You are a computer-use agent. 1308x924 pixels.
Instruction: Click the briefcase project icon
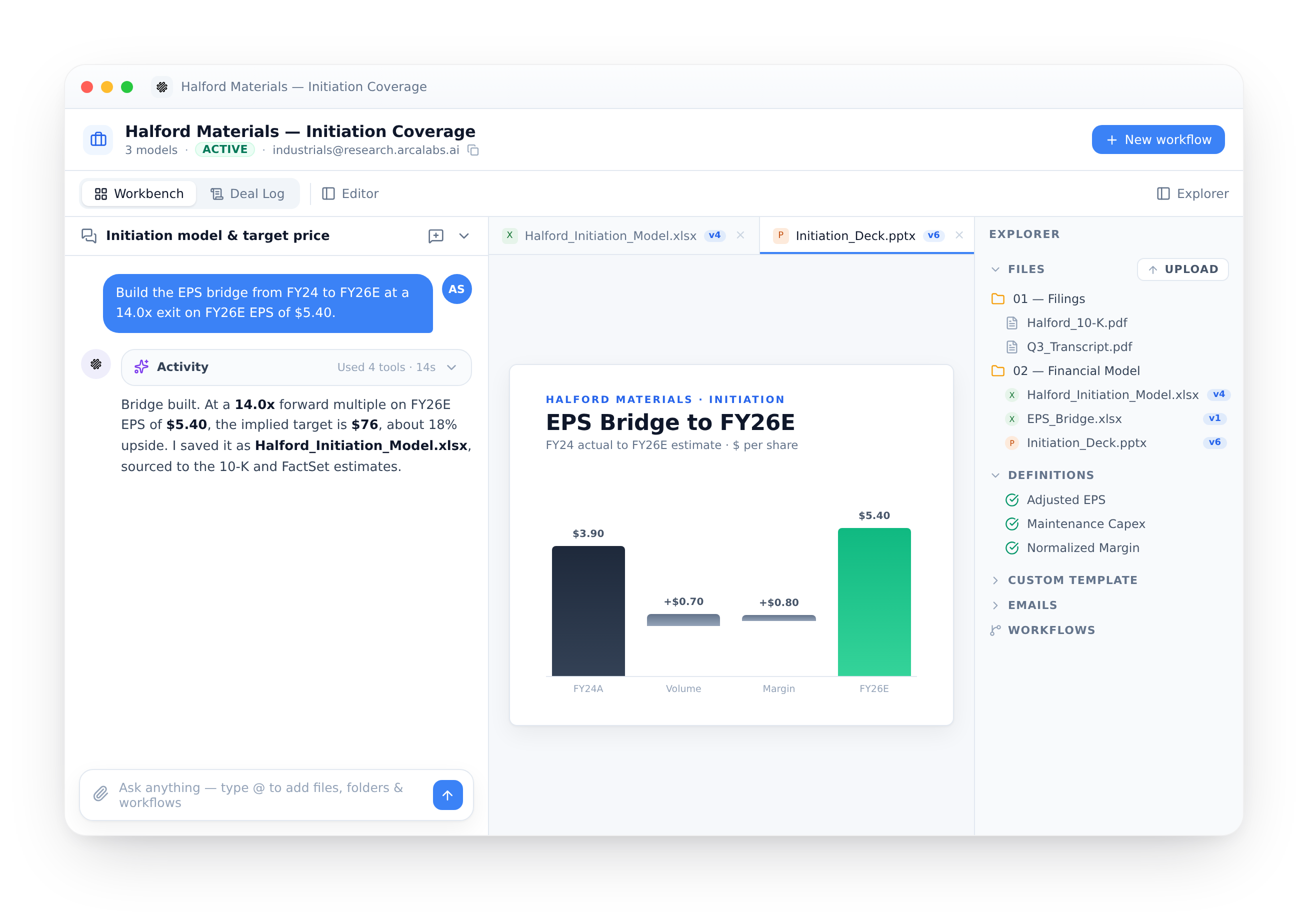pyautogui.click(x=98, y=139)
